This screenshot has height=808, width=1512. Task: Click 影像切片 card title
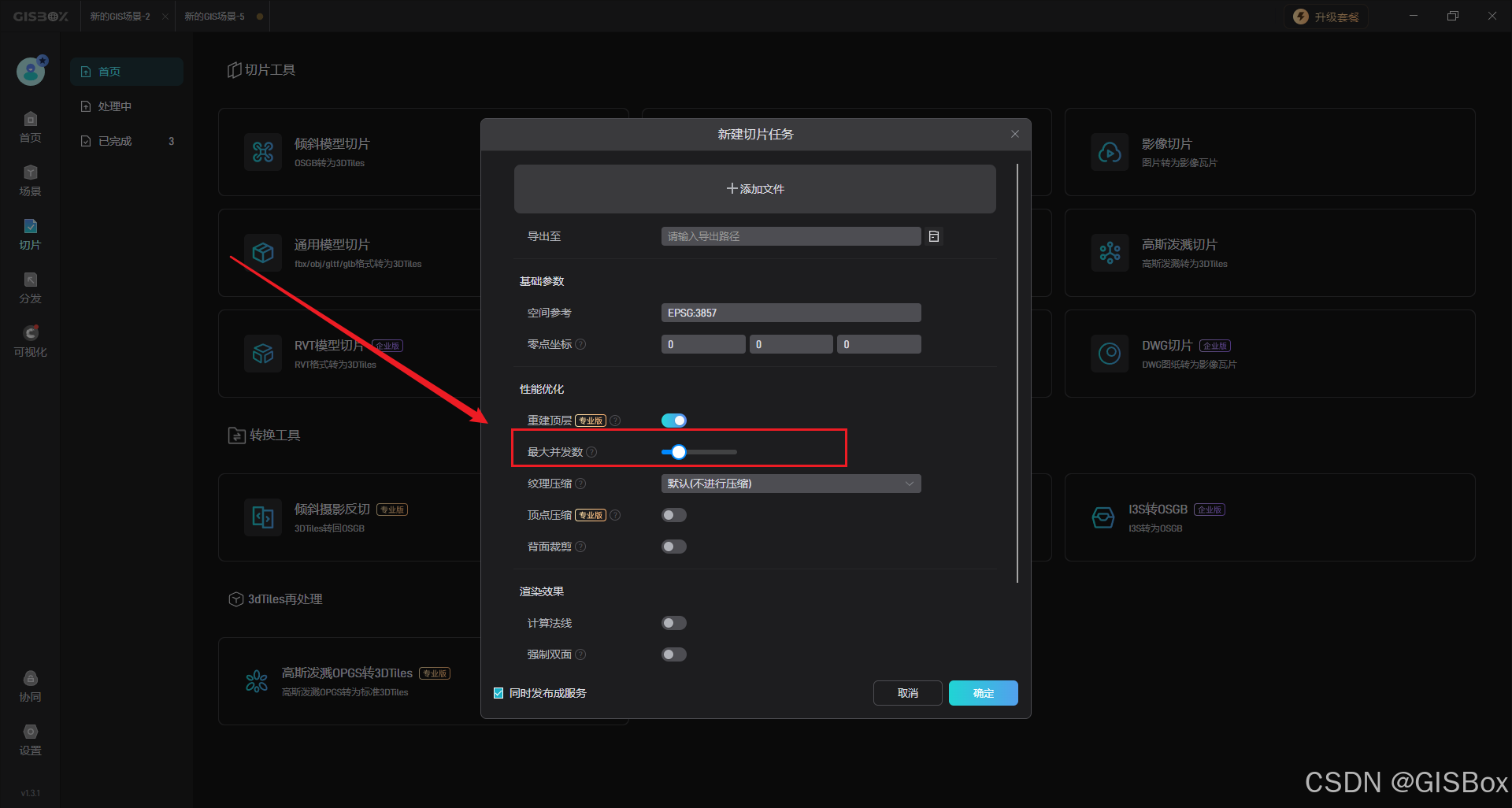click(x=1167, y=144)
